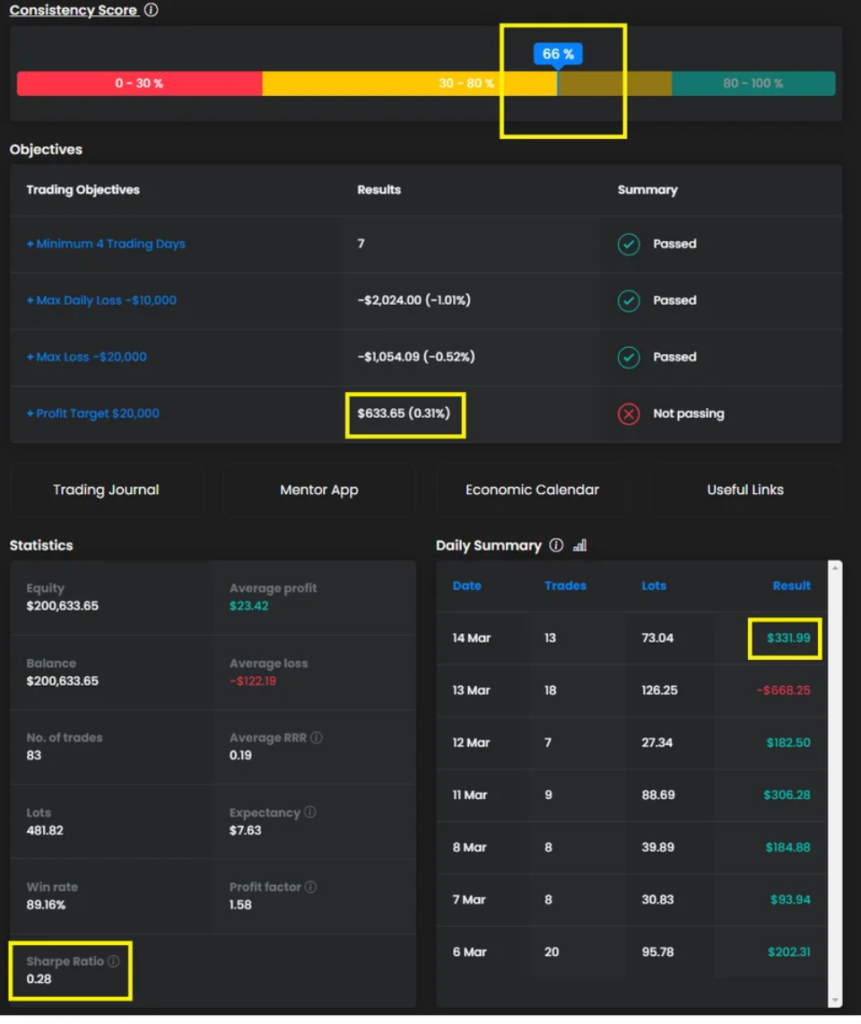Click the Not passing red X icon
The width and height of the screenshot is (861, 1024).
628,413
